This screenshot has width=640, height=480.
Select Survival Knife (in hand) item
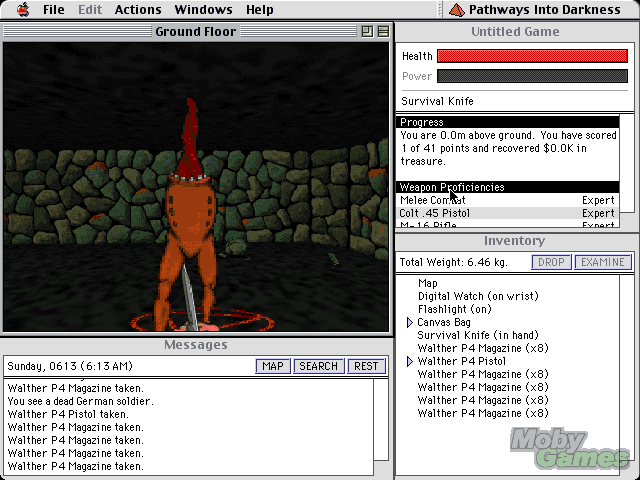(x=478, y=336)
